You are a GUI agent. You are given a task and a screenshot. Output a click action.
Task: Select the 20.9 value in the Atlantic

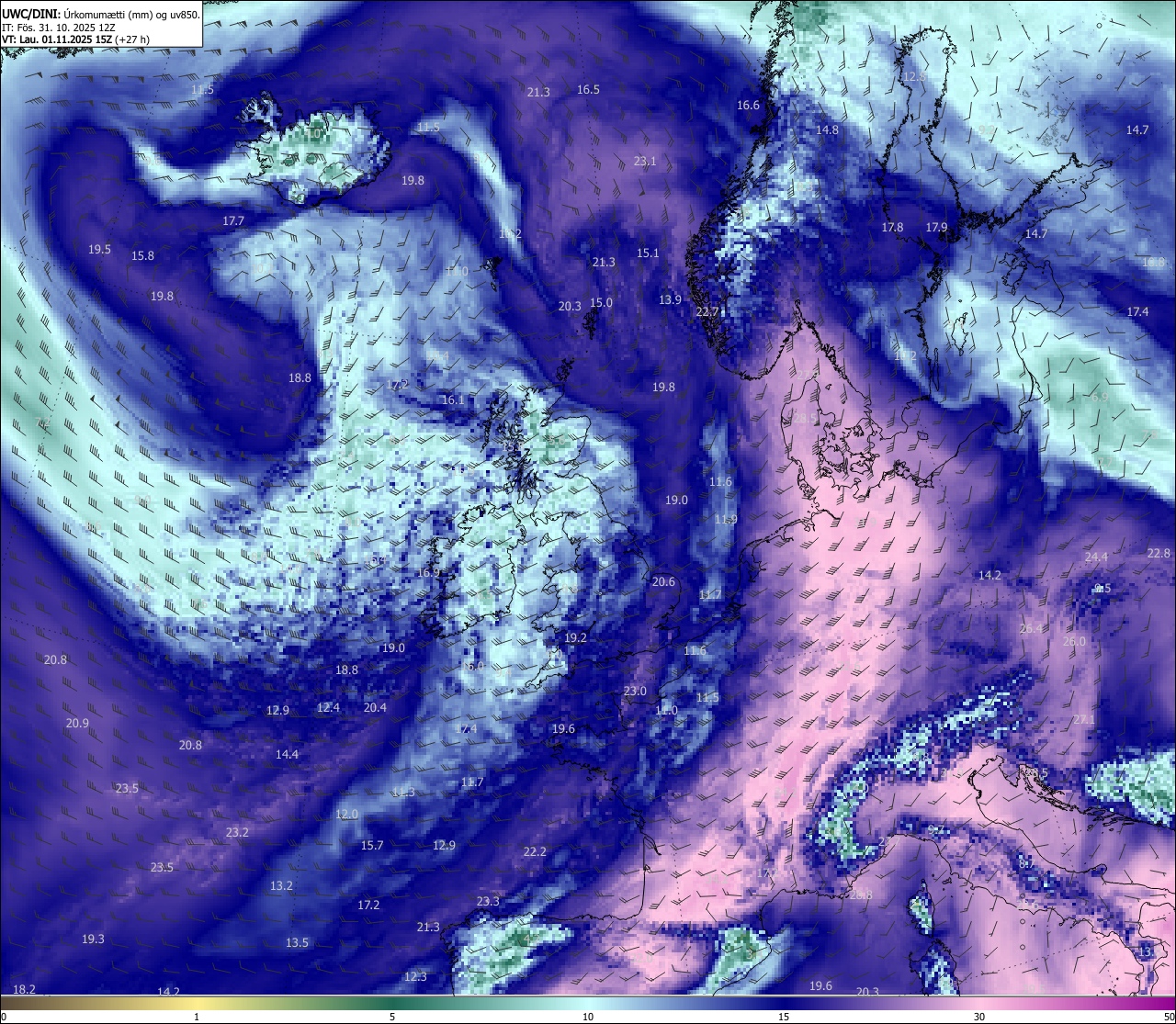click(x=77, y=723)
